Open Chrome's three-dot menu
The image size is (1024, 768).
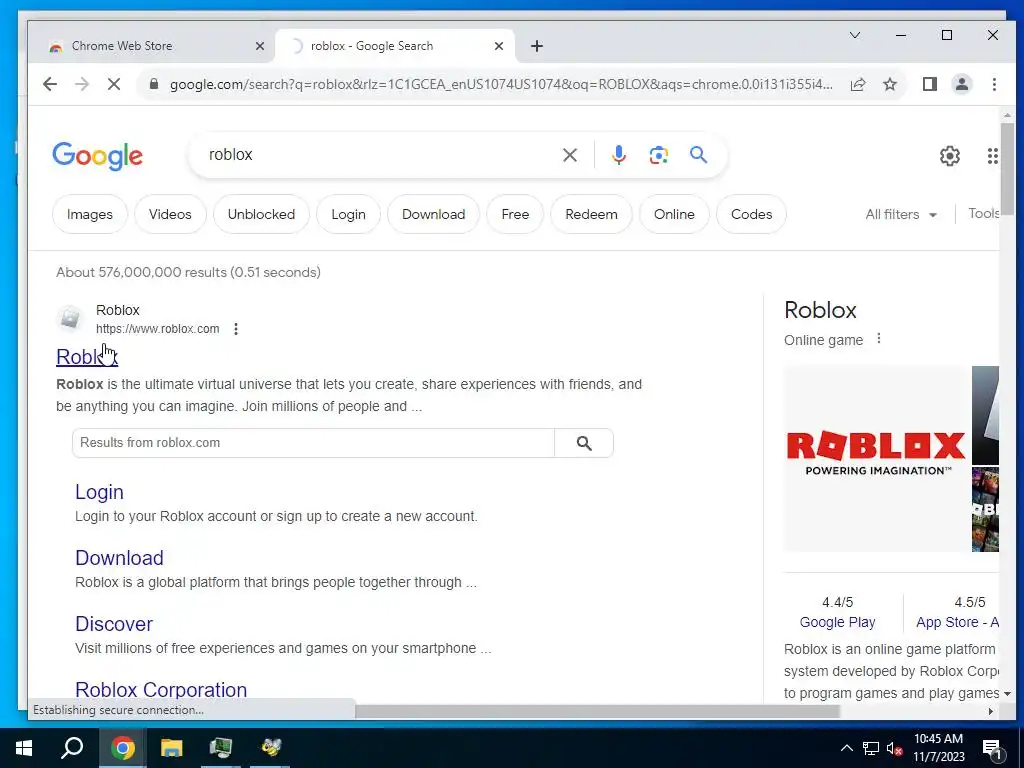click(x=994, y=84)
